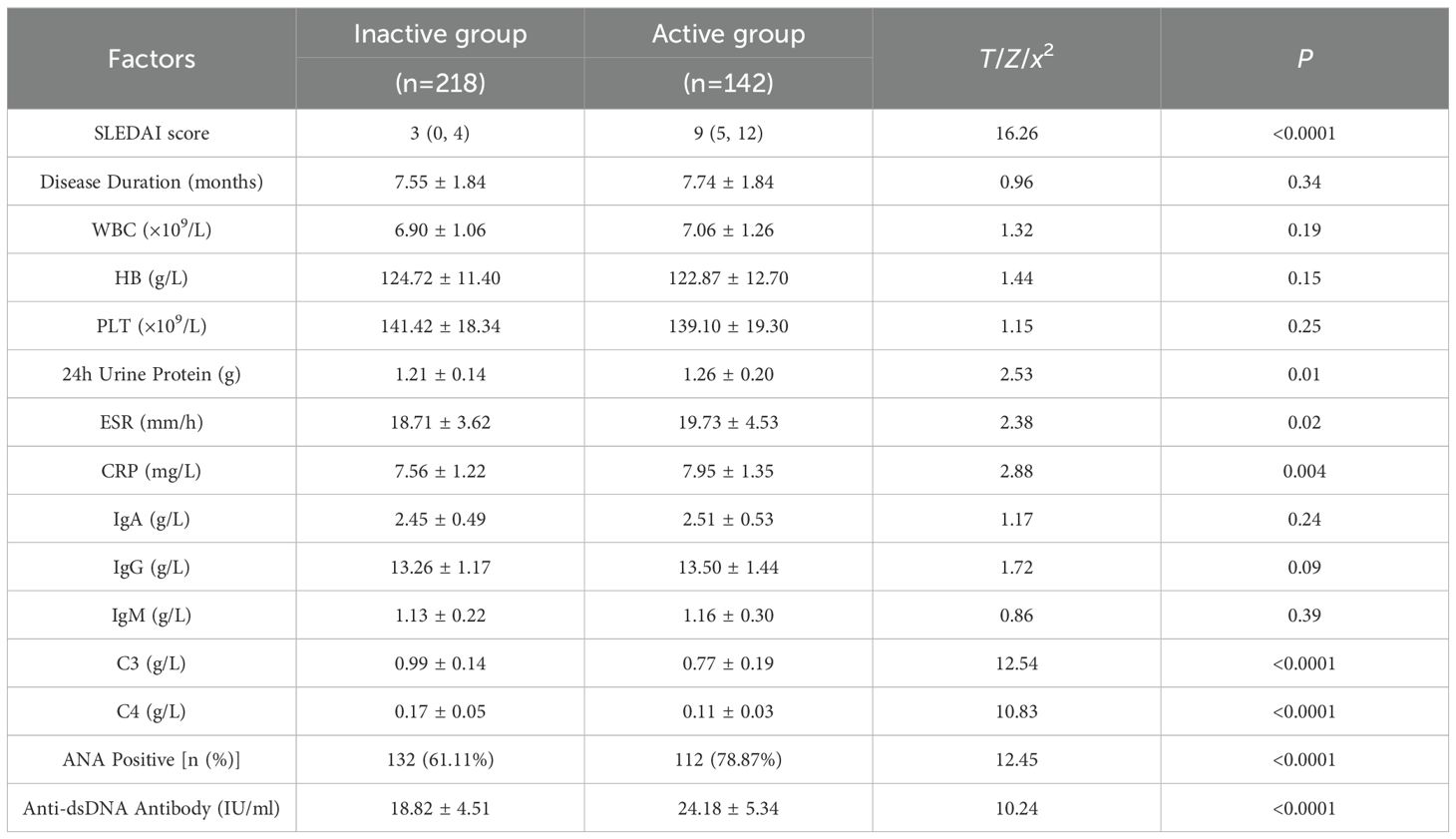
Task: Select the ESR statistic value 2.38
Action: [x=1016, y=422]
